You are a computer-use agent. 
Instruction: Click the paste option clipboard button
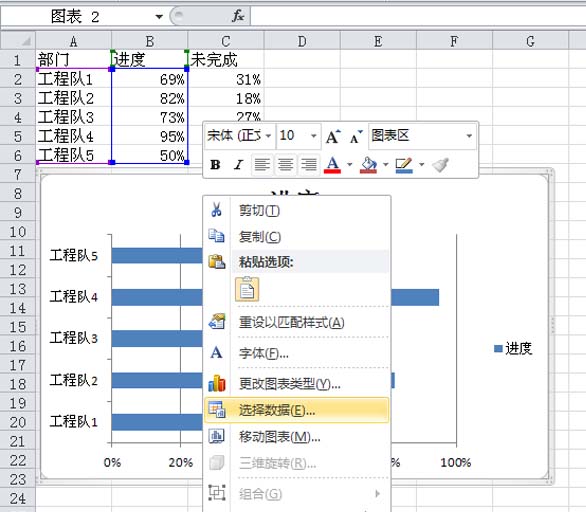point(247,289)
